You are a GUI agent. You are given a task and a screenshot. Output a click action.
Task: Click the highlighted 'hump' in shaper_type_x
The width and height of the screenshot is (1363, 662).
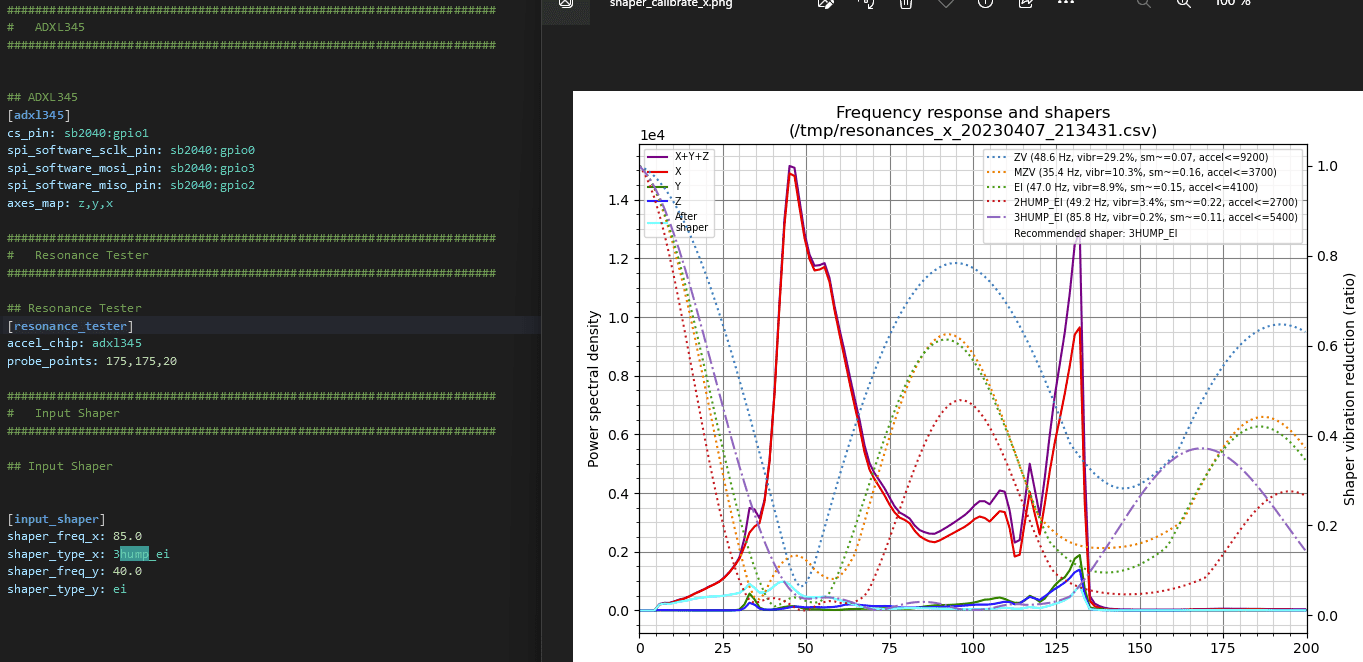[x=134, y=554]
